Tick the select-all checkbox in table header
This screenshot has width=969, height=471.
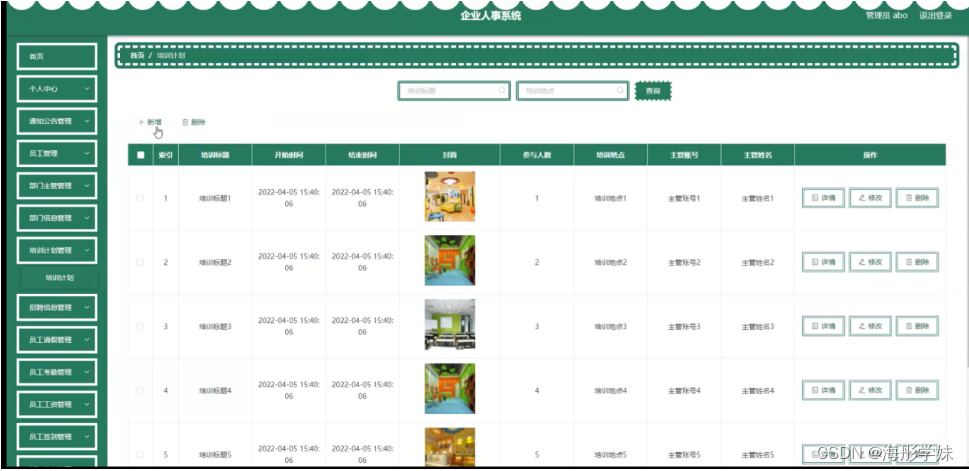(140, 155)
